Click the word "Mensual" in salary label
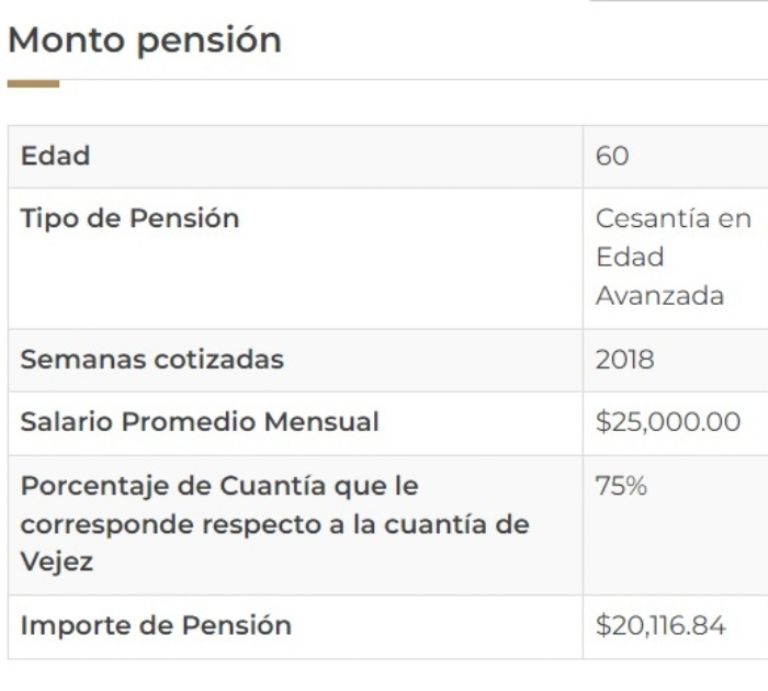The width and height of the screenshot is (768, 691). click(321, 422)
